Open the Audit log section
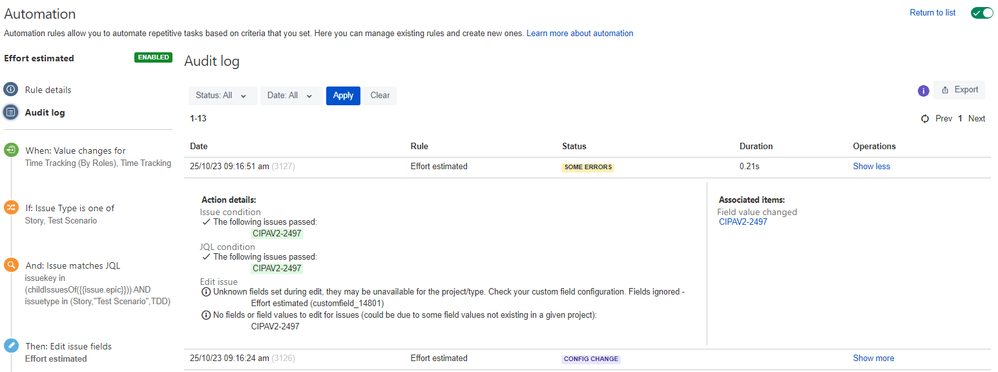This screenshot has height=372, width=998. tap(45, 113)
